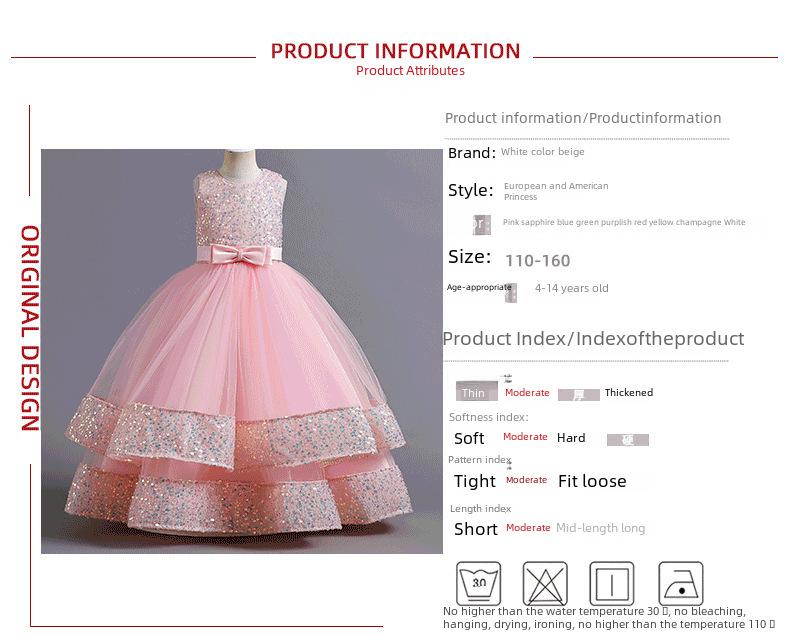Click the hang dry square icon
Screen dimensions: 790x636
(612, 583)
